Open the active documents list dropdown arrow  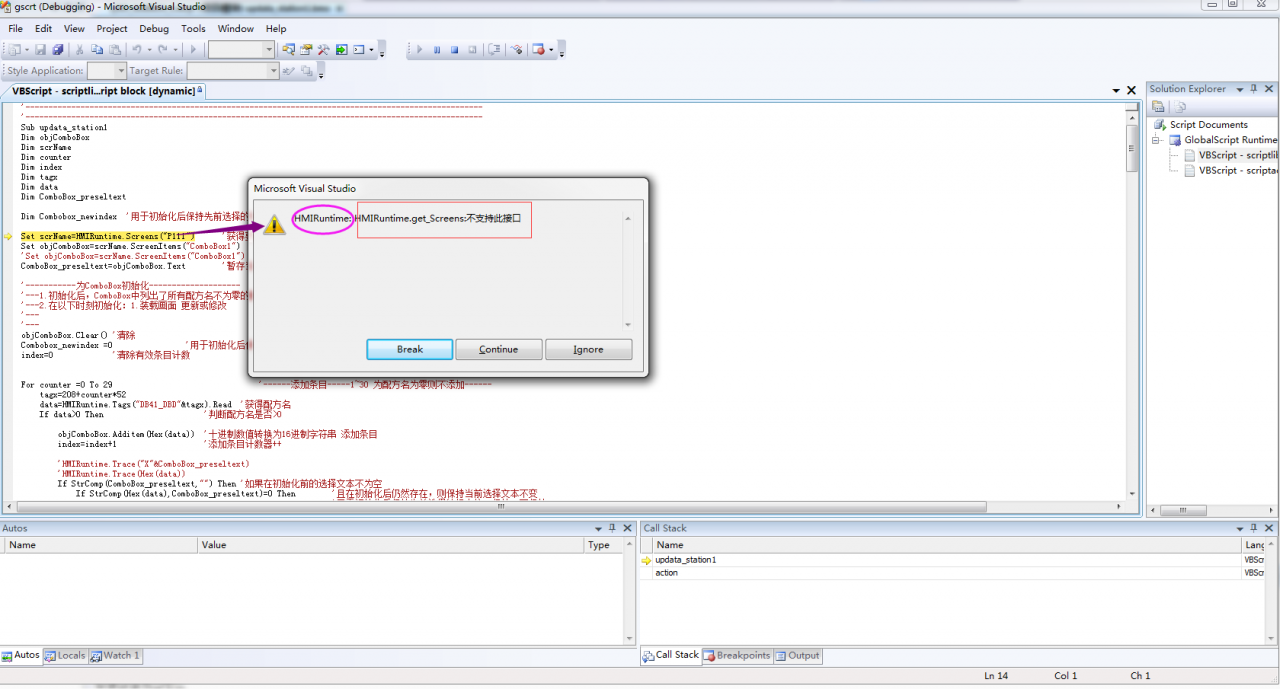point(1116,90)
